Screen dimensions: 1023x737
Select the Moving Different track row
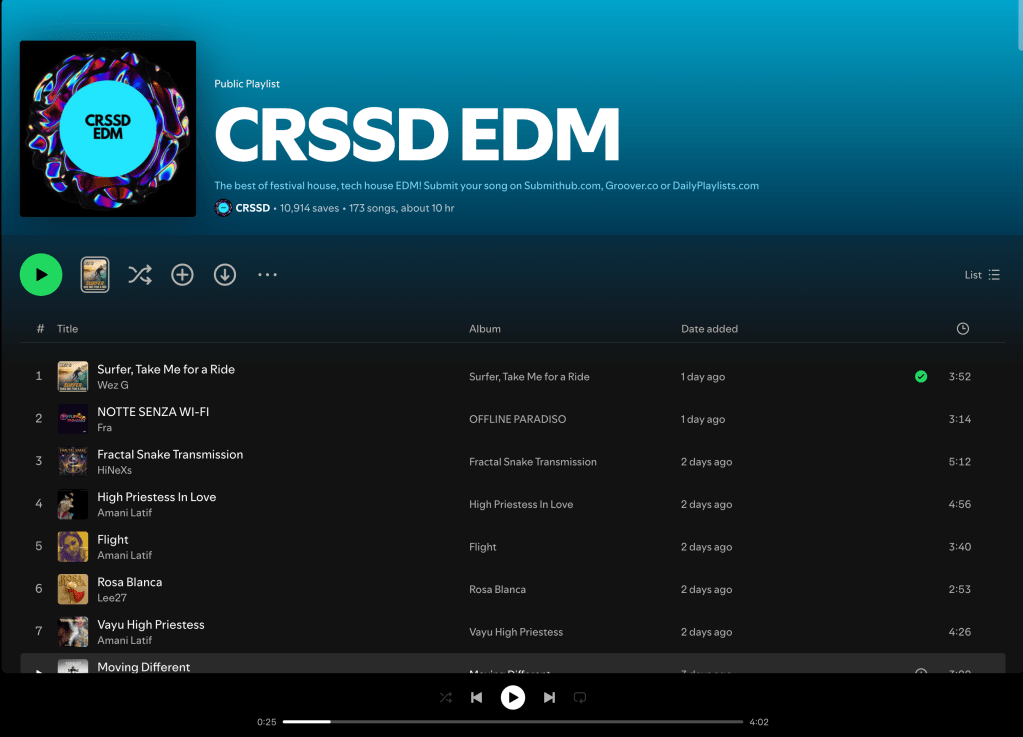coord(513,663)
